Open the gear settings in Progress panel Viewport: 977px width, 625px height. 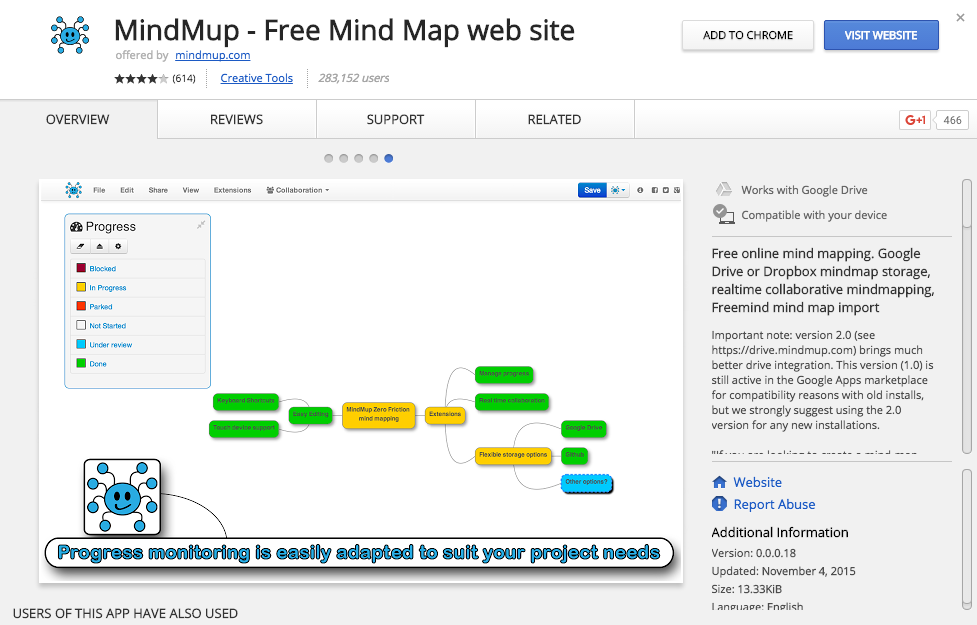click(x=118, y=246)
